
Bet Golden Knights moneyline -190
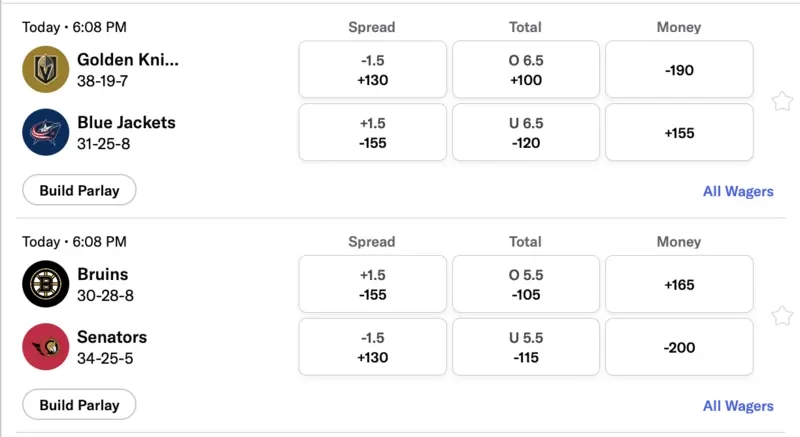point(679,70)
